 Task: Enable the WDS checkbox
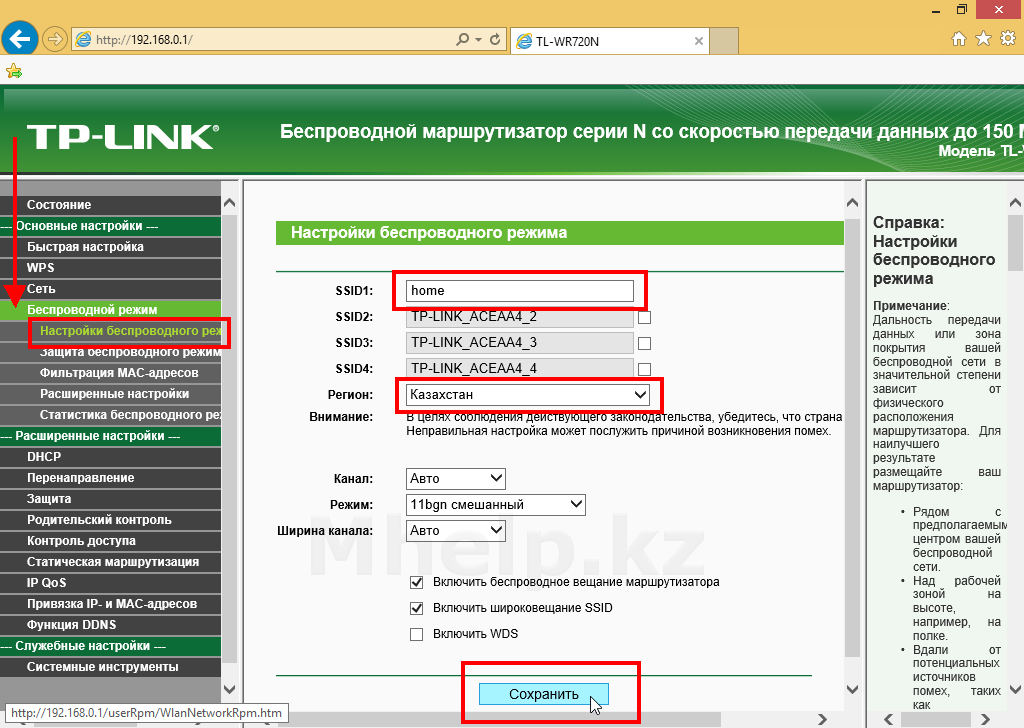[x=416, y=634]
